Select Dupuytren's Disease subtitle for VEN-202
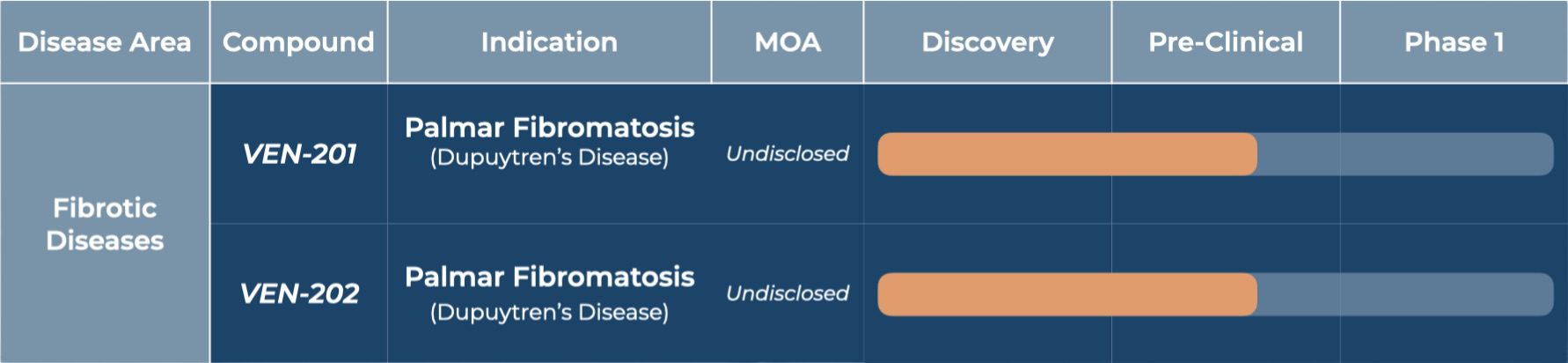The height and width of the screenshot is (363, 1568). 549,312
